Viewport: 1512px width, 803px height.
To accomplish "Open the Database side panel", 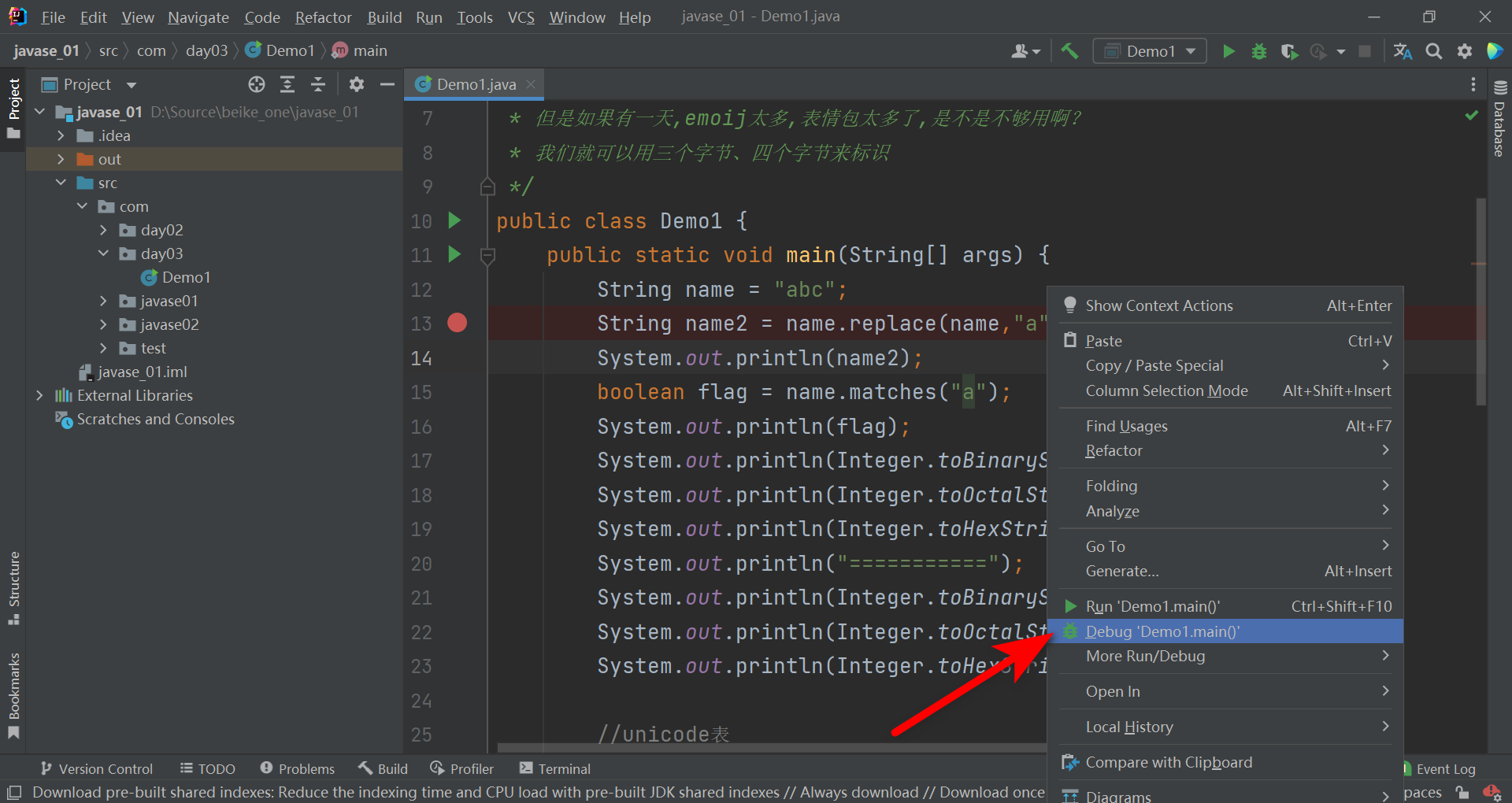I will tap(1499, 119).
